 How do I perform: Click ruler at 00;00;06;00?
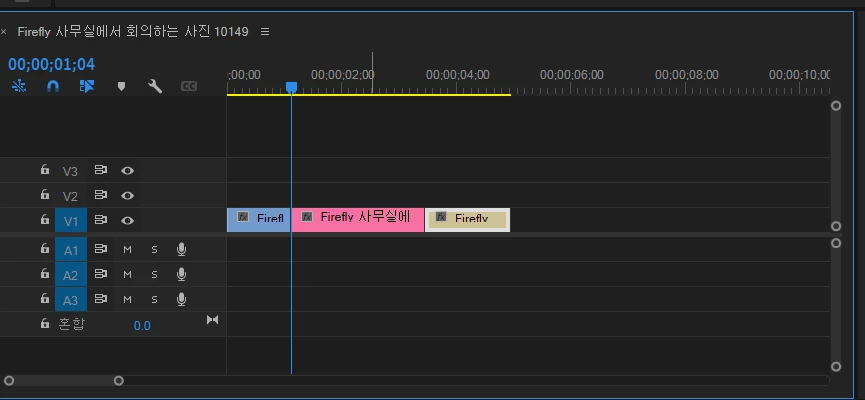[572, 74]
